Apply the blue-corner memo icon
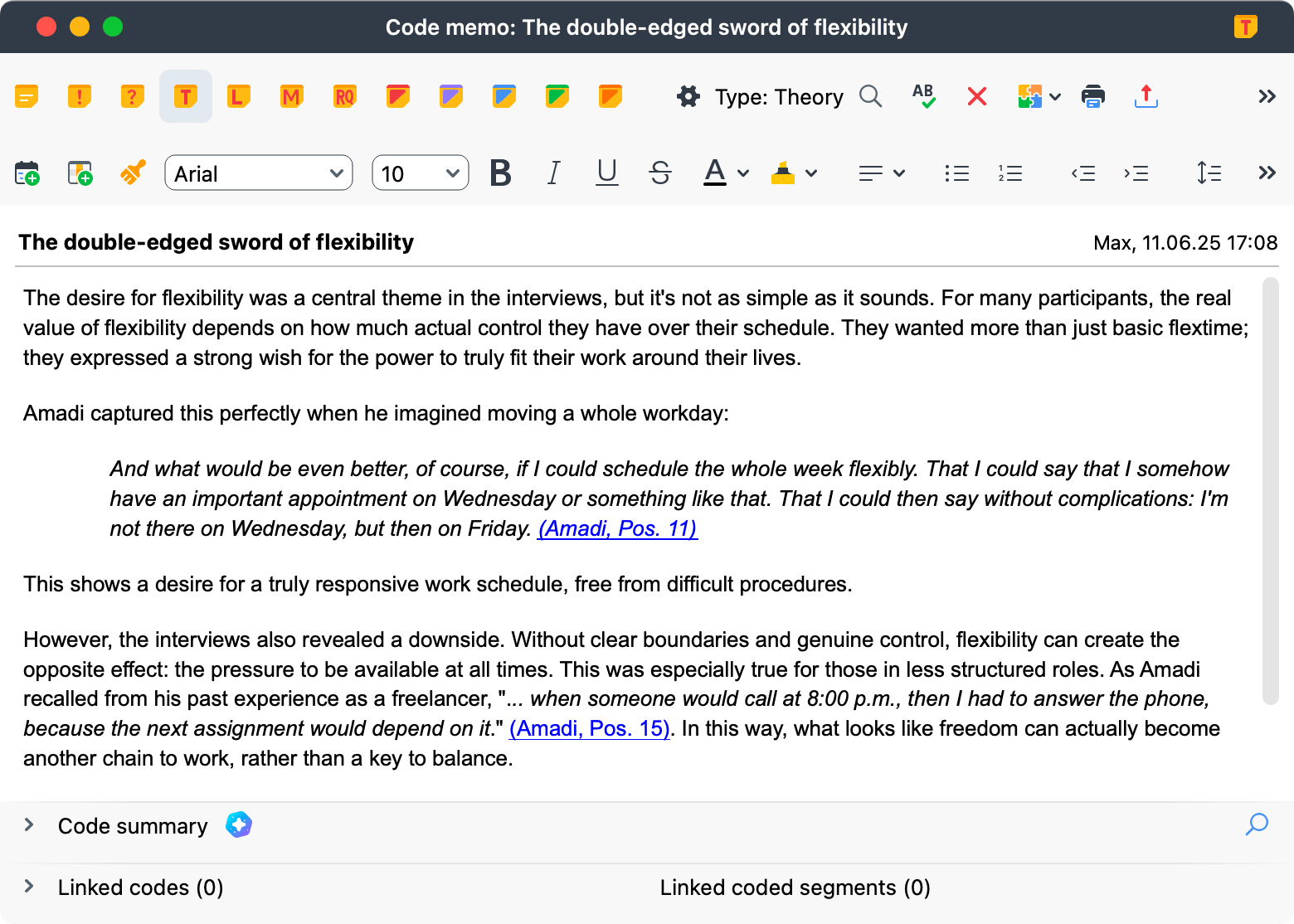 coord(504,97)
